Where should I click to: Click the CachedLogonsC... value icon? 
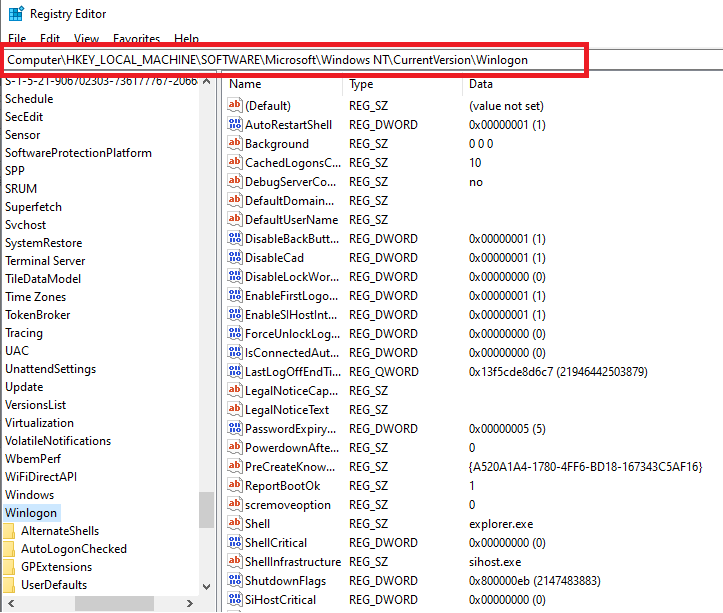pos(235,162)
